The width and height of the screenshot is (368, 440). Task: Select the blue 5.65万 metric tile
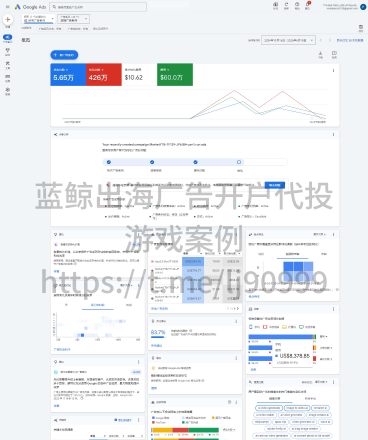coord(68,75)
